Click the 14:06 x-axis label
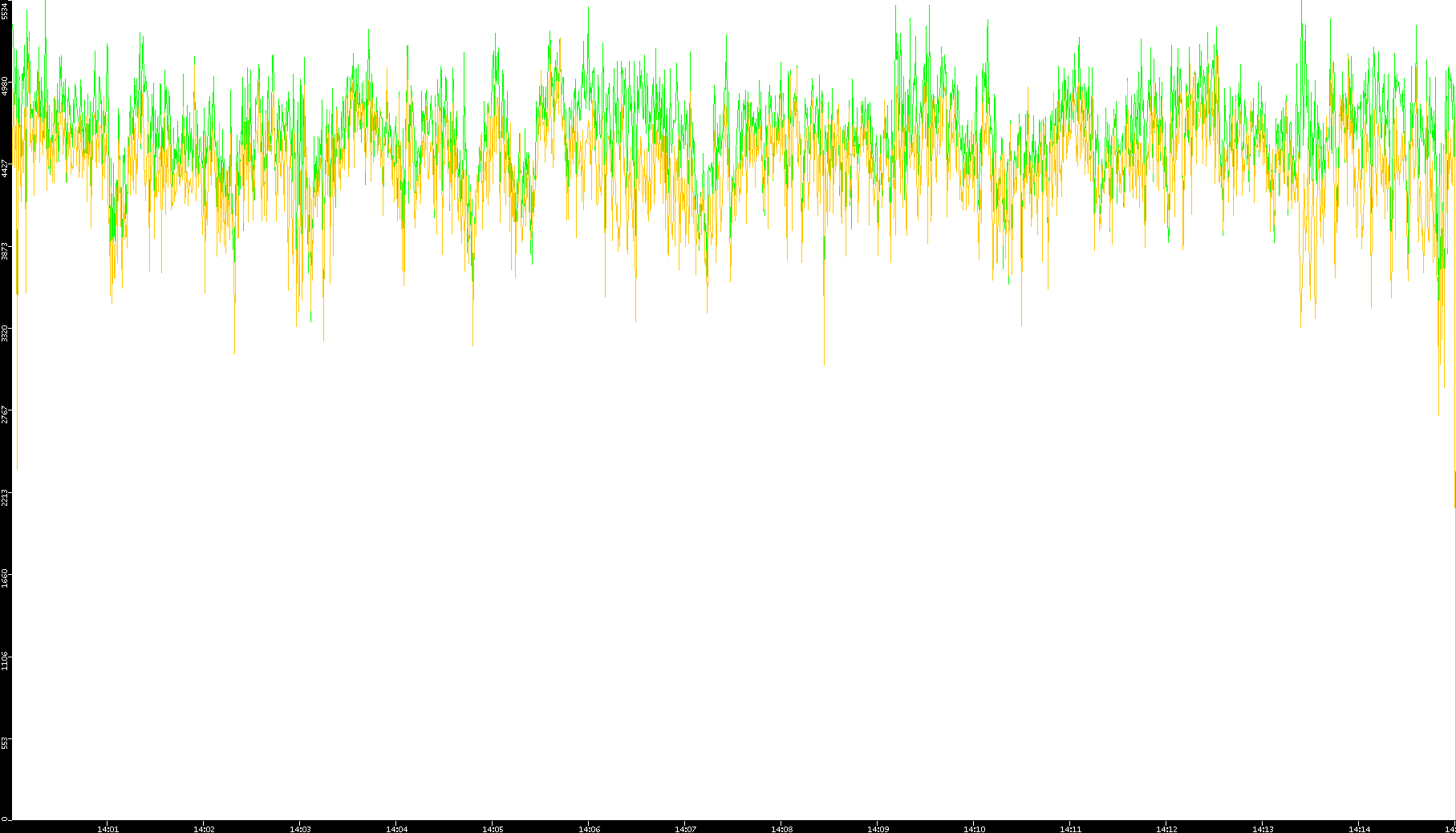The image size is (1456, 833). pyautogui.click(x=589, y=829)
